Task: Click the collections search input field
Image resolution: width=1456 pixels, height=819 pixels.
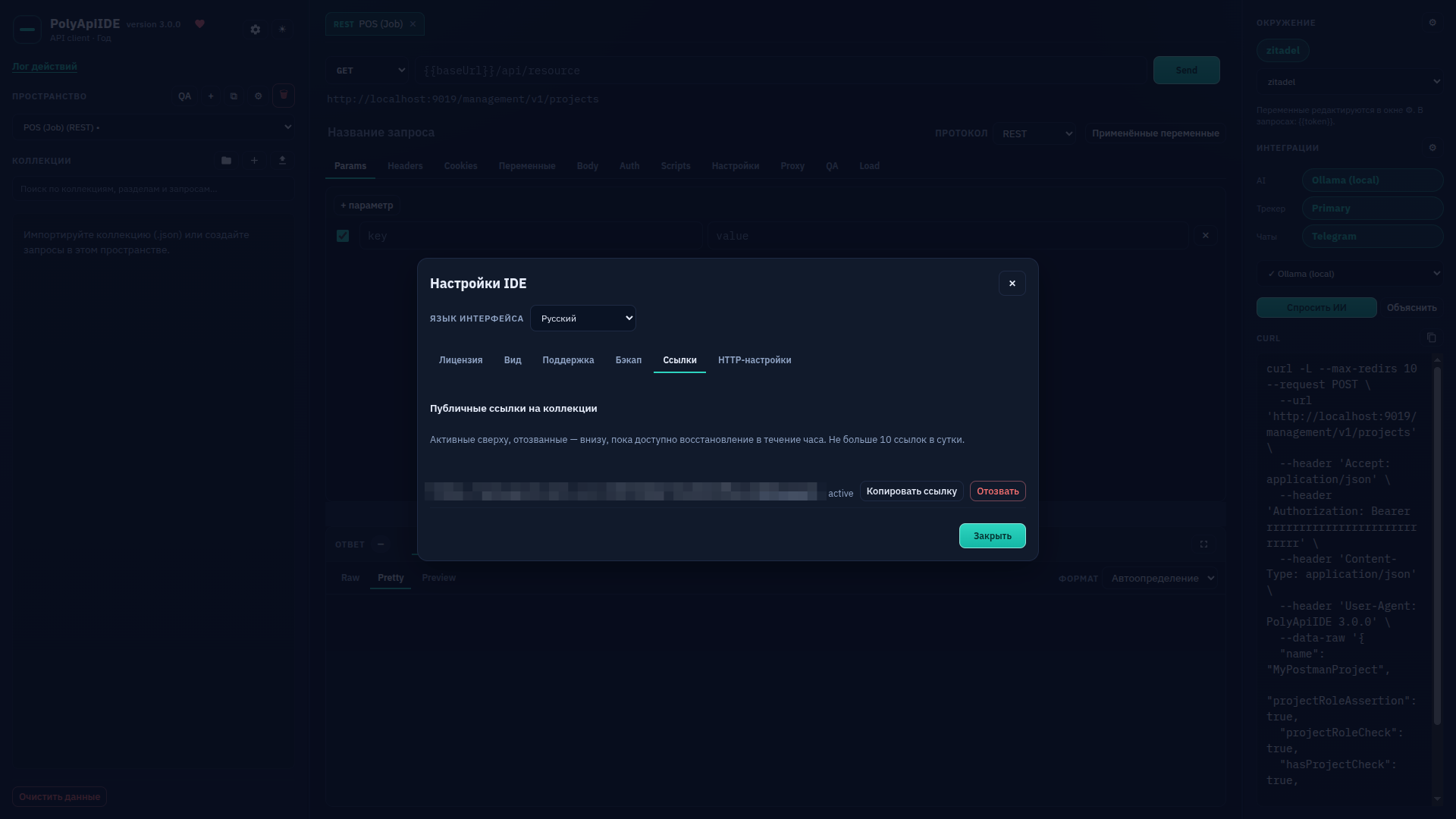Action: pyautogui.click(x=153, y=189)
